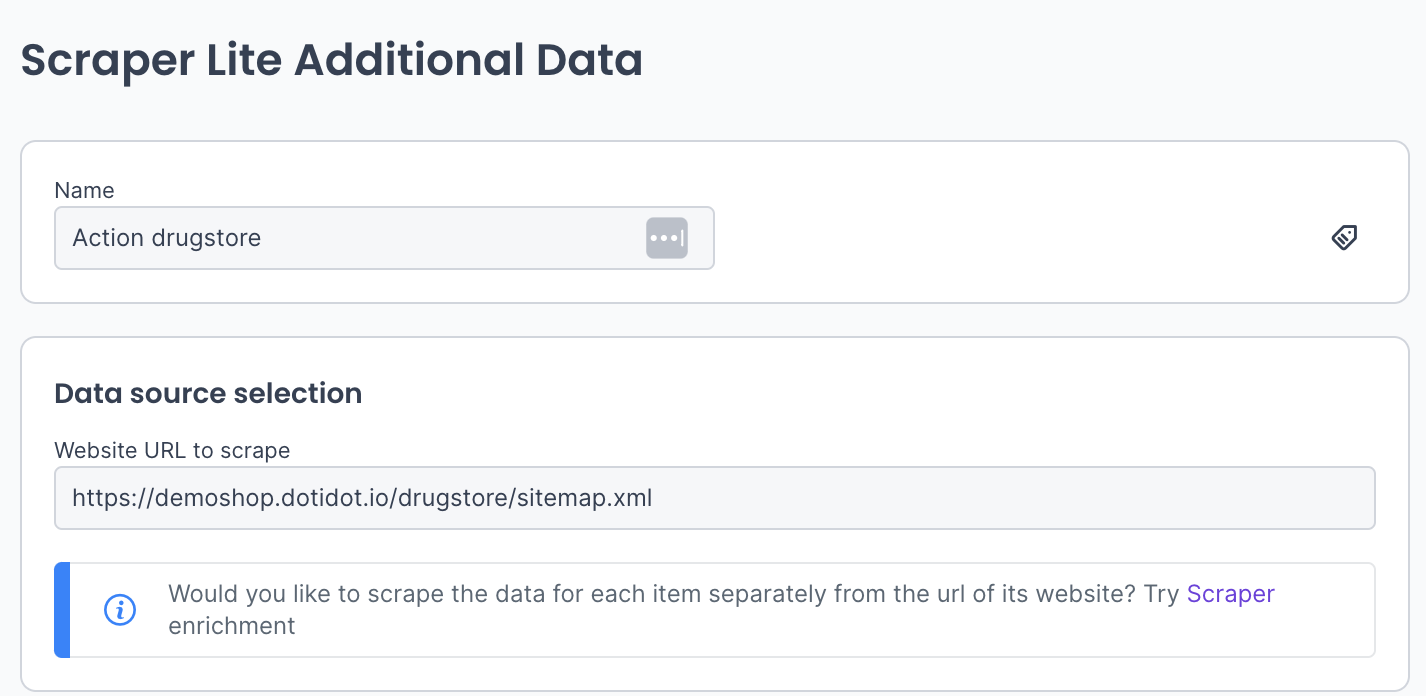The width and height of the screenshot is (1426, 696).
Task: Click the word enrichment in the info banner
Action: 232,626
